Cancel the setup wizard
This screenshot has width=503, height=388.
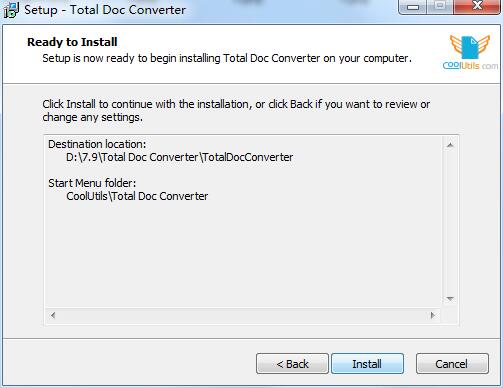pos(452,364)
